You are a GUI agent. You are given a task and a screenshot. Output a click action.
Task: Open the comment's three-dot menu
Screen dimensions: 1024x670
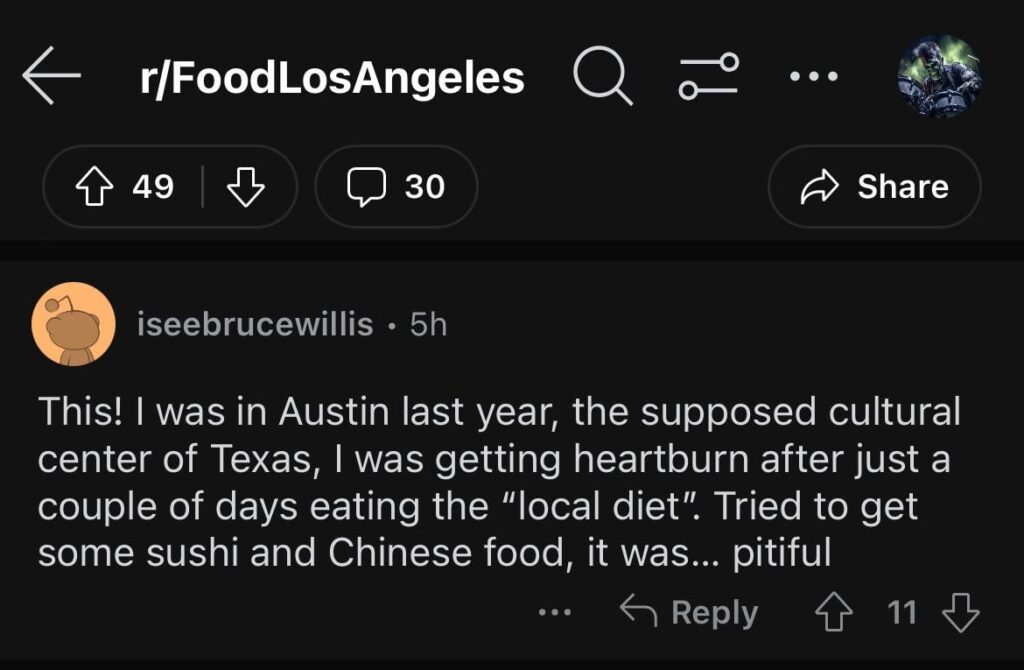[554, 612]
